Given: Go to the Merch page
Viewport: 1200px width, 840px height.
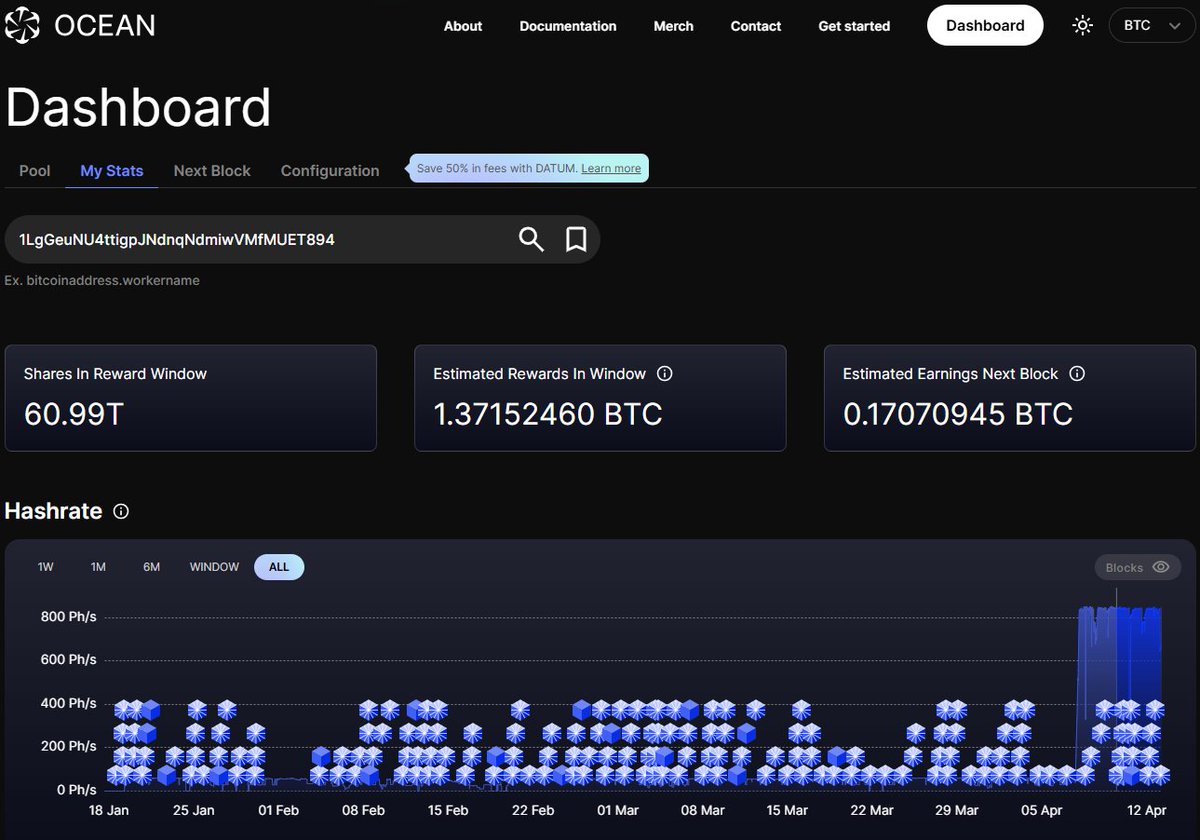Looking at the screenshot, I should coord(673,26).
